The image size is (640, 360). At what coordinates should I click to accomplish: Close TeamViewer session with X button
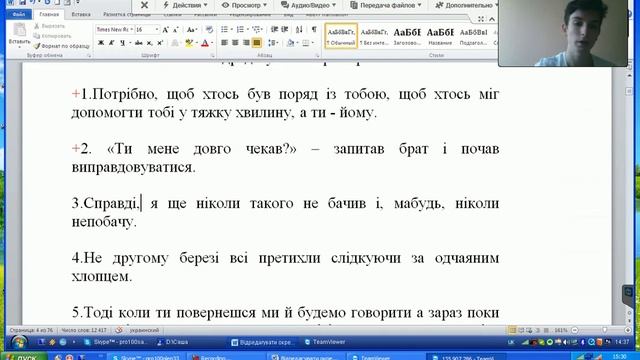coord(144,5)
